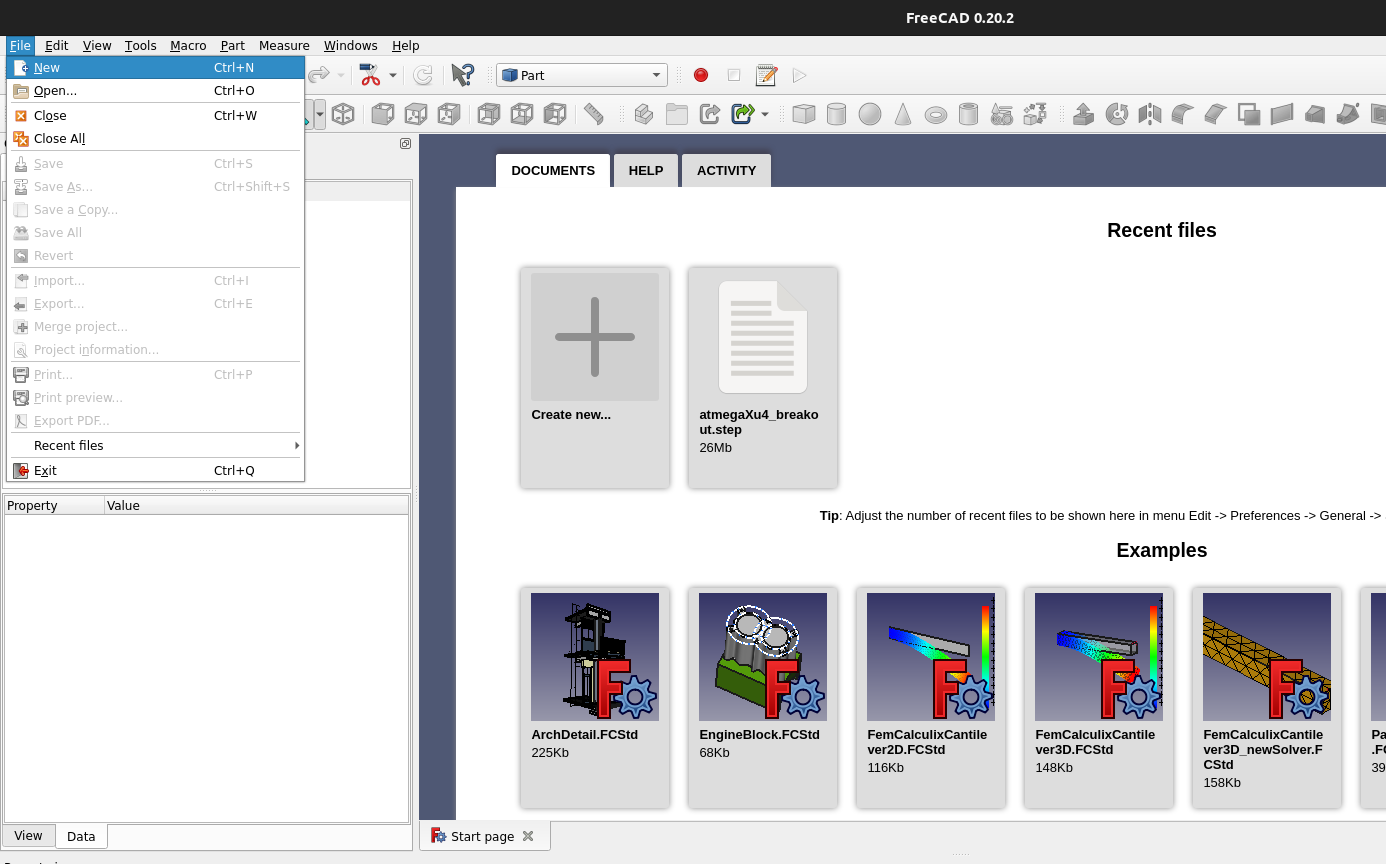This screenshot has width=1386, height=864.
Task: Open the Macro menu
Action: coord(188,46)
